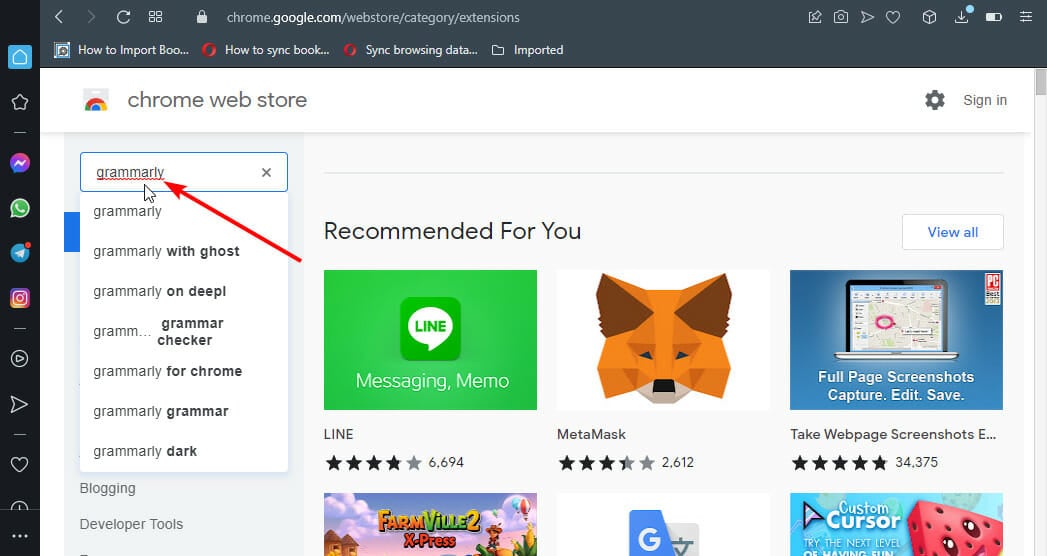
Task: Click the chrome web store logo
Action: [x=96, y=100]
